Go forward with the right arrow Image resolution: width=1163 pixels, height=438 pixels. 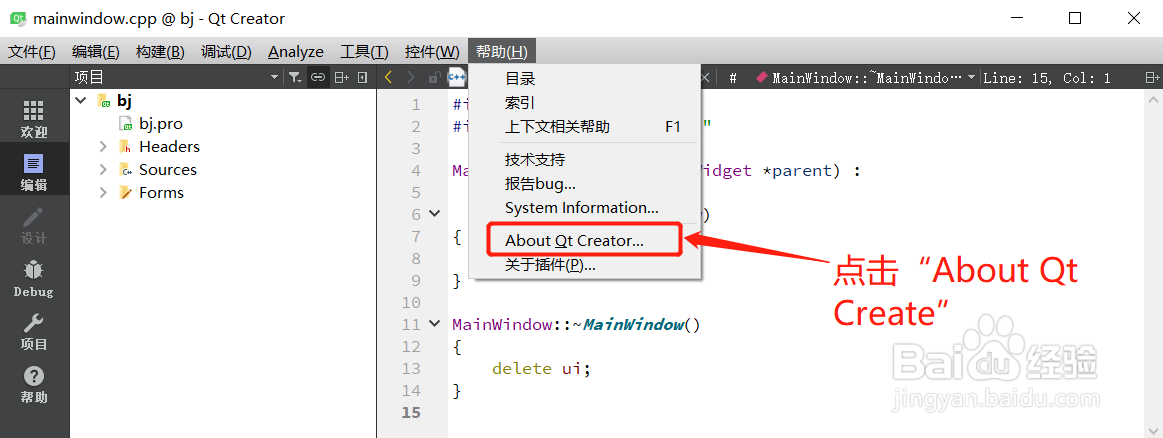410,77
